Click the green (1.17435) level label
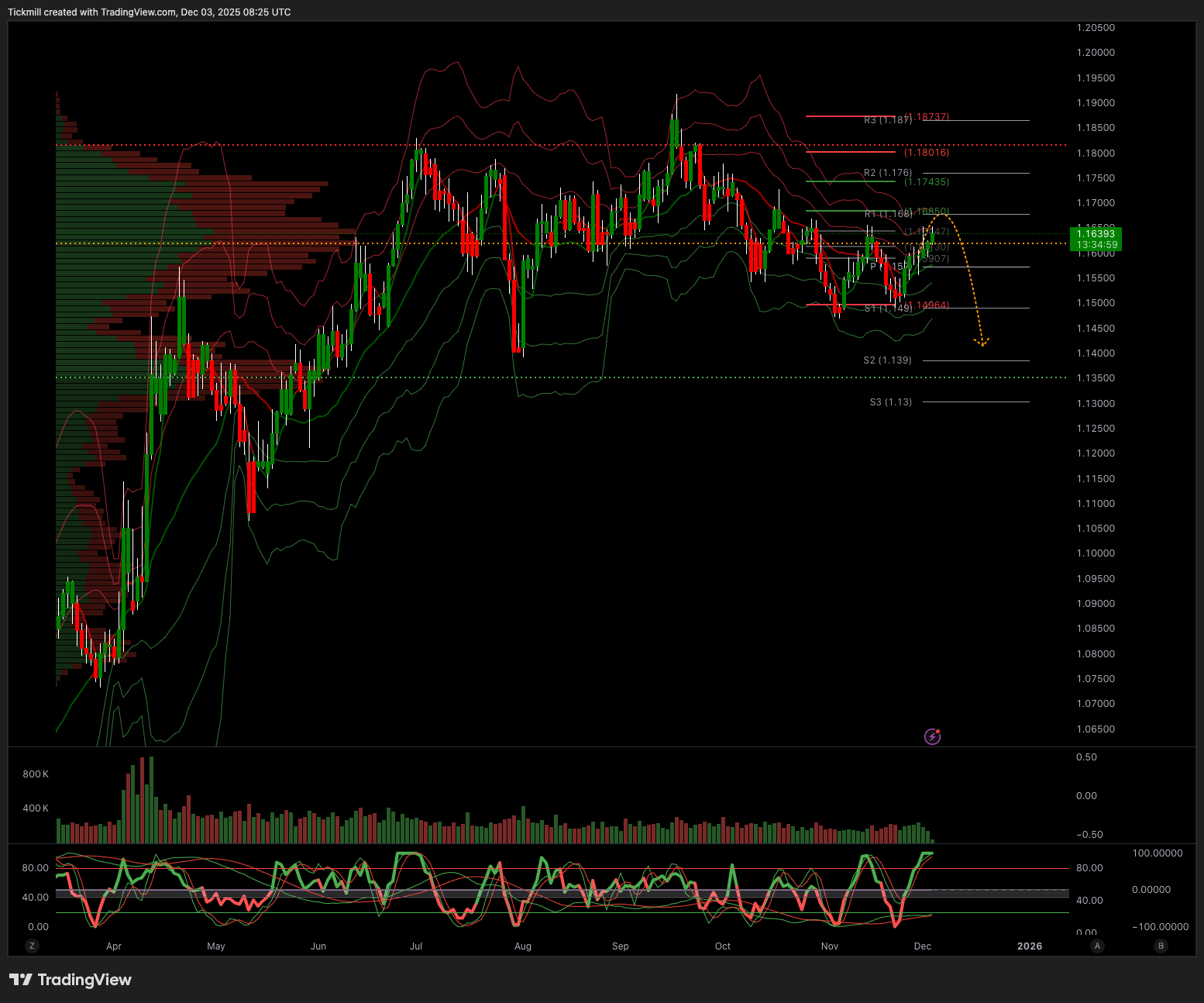Screen dimensions: 1204x1003 click(926, 182)
